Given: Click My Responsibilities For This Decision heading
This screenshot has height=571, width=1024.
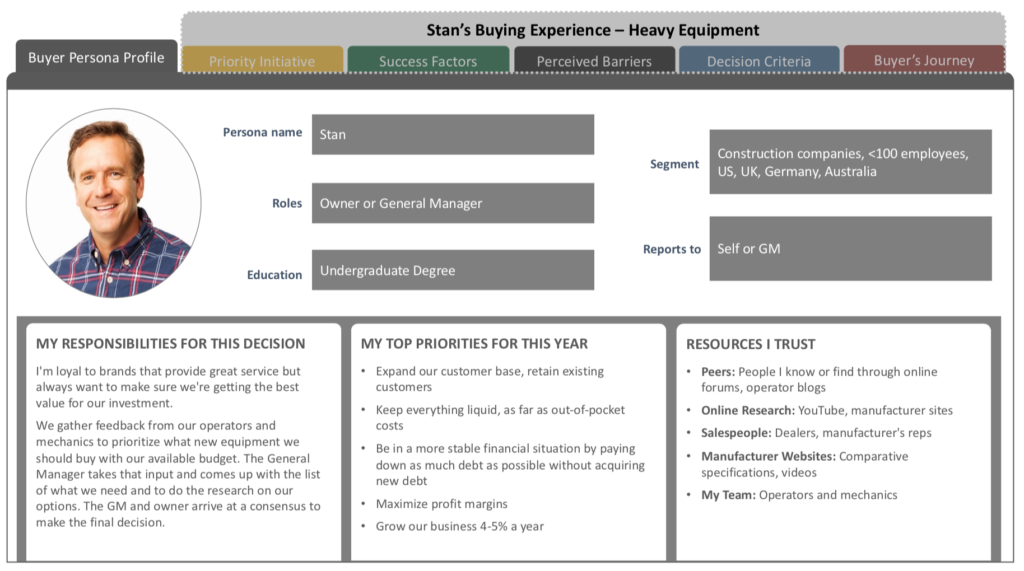Looking at the screenshot, I should pyautogui.click(x=170, y=344).
